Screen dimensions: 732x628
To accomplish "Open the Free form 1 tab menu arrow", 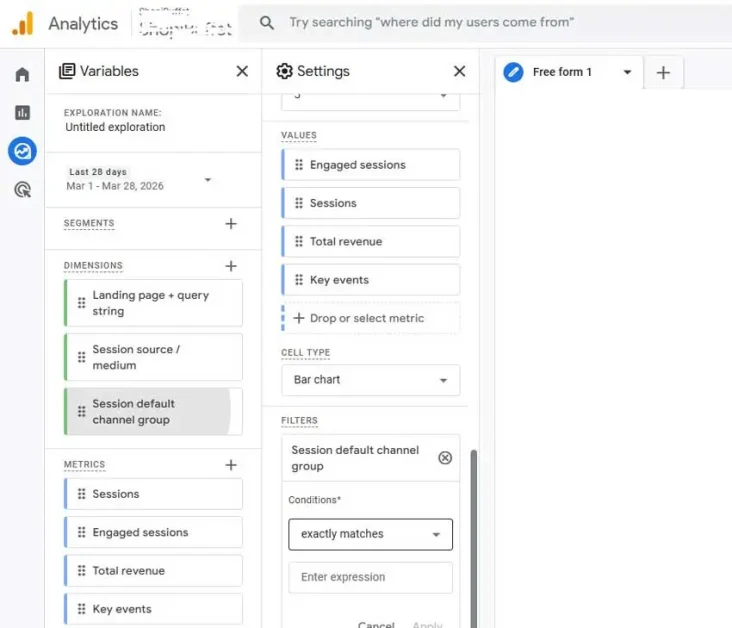I will (x=627, y=72).
